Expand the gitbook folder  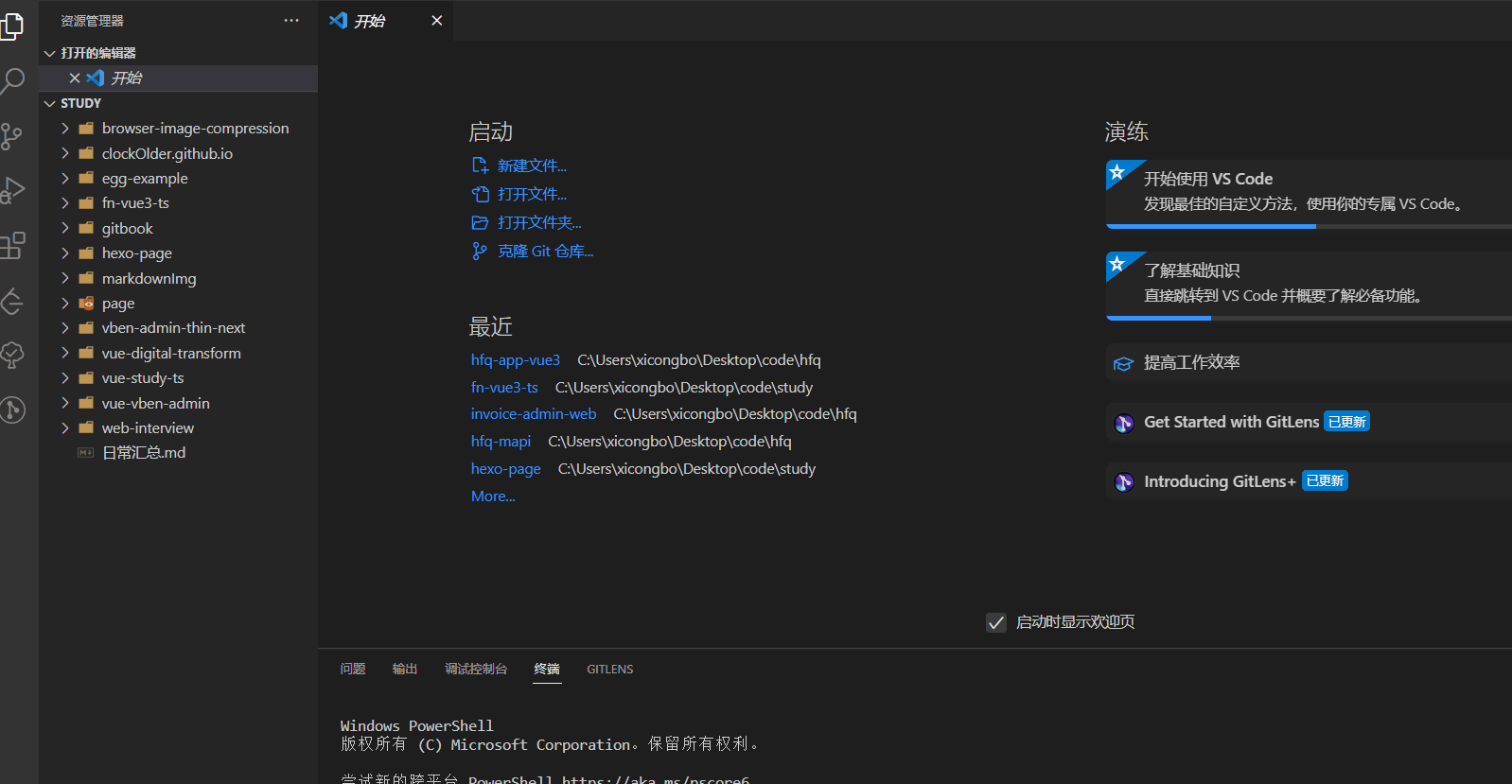(x=65, y=228)
